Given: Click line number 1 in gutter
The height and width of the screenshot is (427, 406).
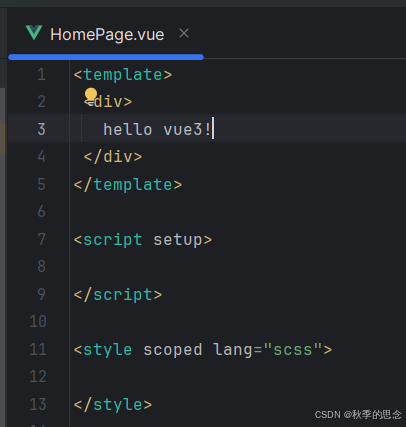Looking at the screenshot, I should (41, 74).
